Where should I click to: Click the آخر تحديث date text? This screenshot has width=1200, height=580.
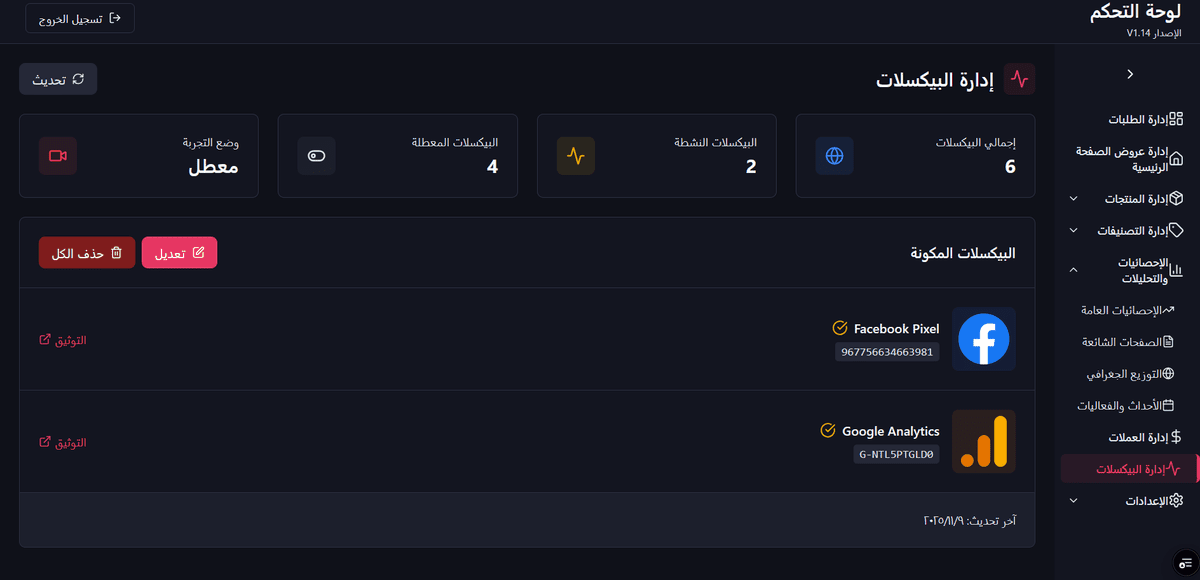pos(969,520)
